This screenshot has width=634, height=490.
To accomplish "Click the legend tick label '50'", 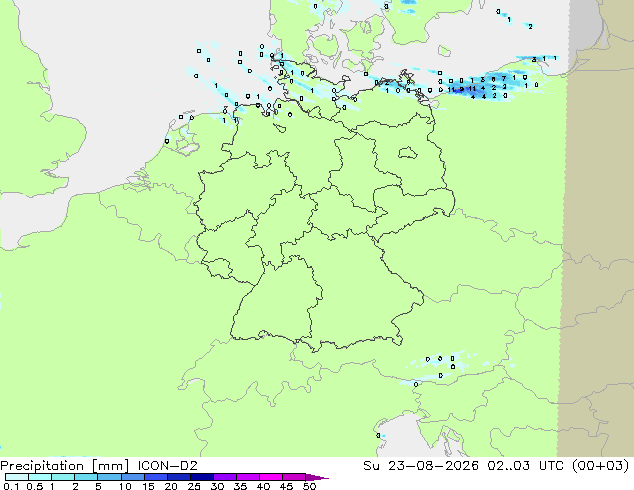I will (309, 486).
